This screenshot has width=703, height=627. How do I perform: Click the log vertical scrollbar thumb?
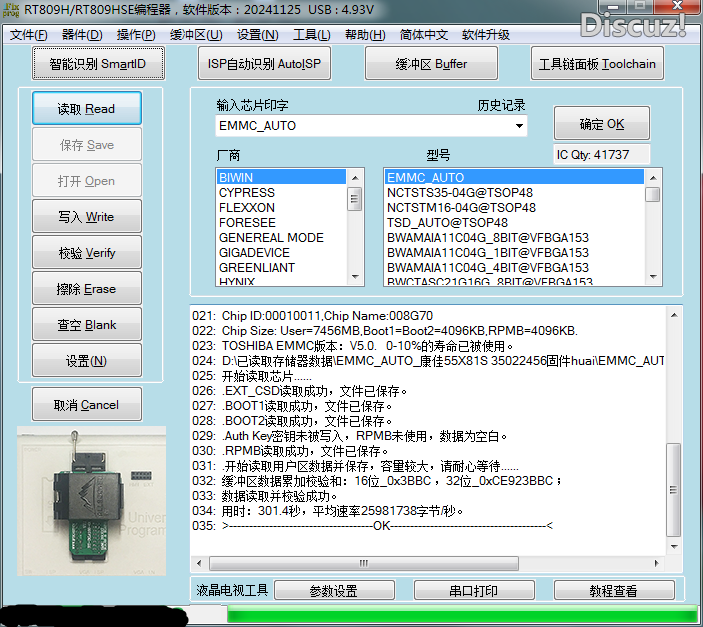tap(673, 489)
